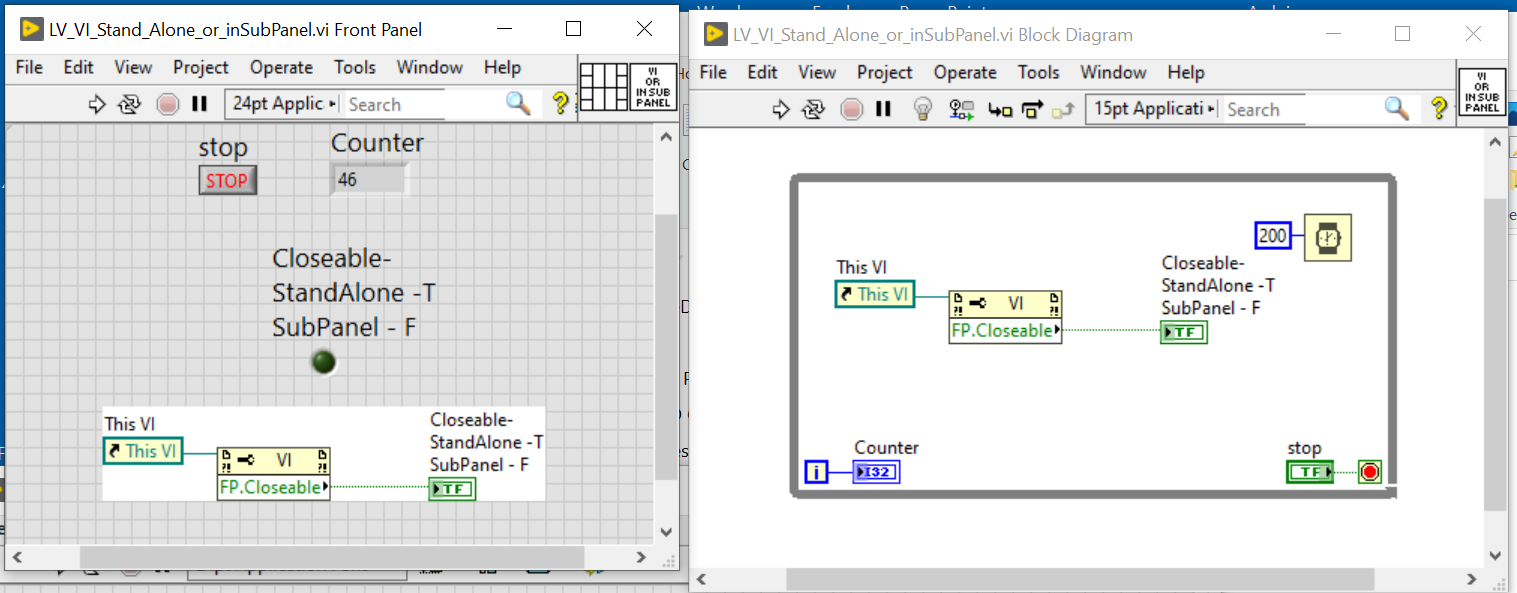This screenshot has width=1517, height=593.
Task: Open the 24pt Application font dropdown
Action: coord(284,104)
